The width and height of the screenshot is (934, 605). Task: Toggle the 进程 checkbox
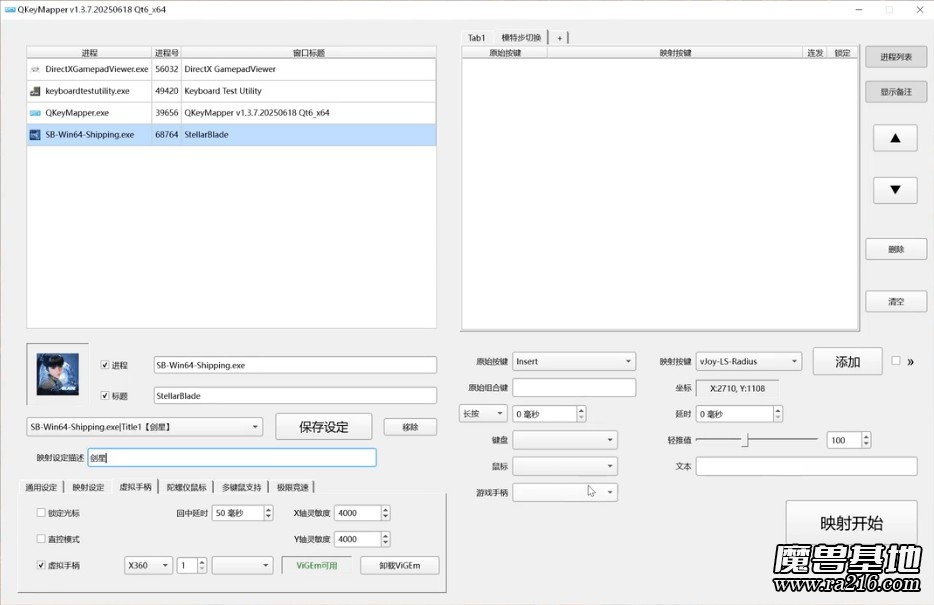point(105,365)
